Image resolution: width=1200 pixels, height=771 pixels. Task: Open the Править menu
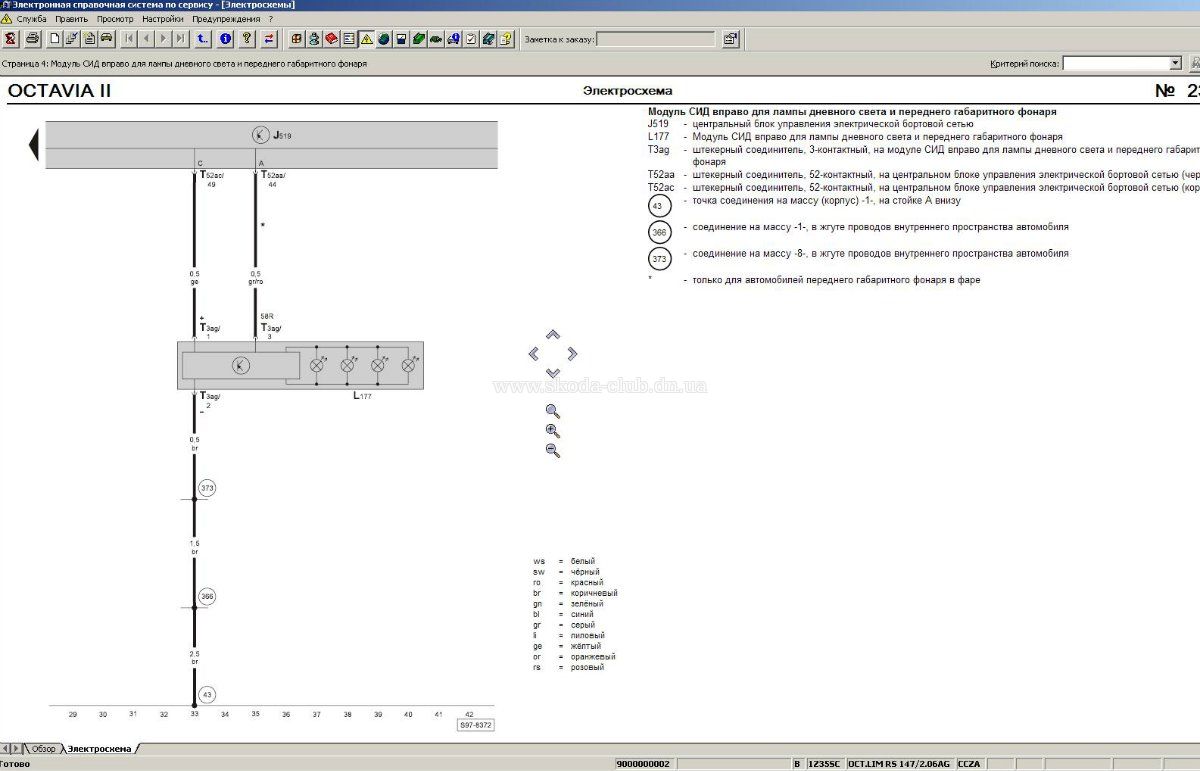click(72, 19)
